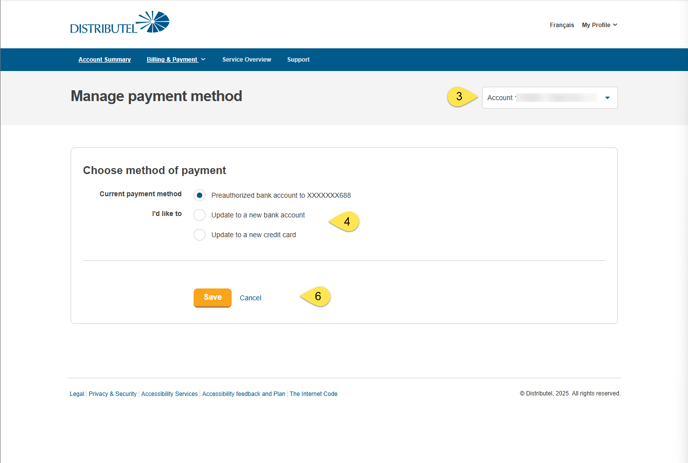Open the Account selector dropdown
This screenshot has height=463, width=688.
[x=550, y=97]
